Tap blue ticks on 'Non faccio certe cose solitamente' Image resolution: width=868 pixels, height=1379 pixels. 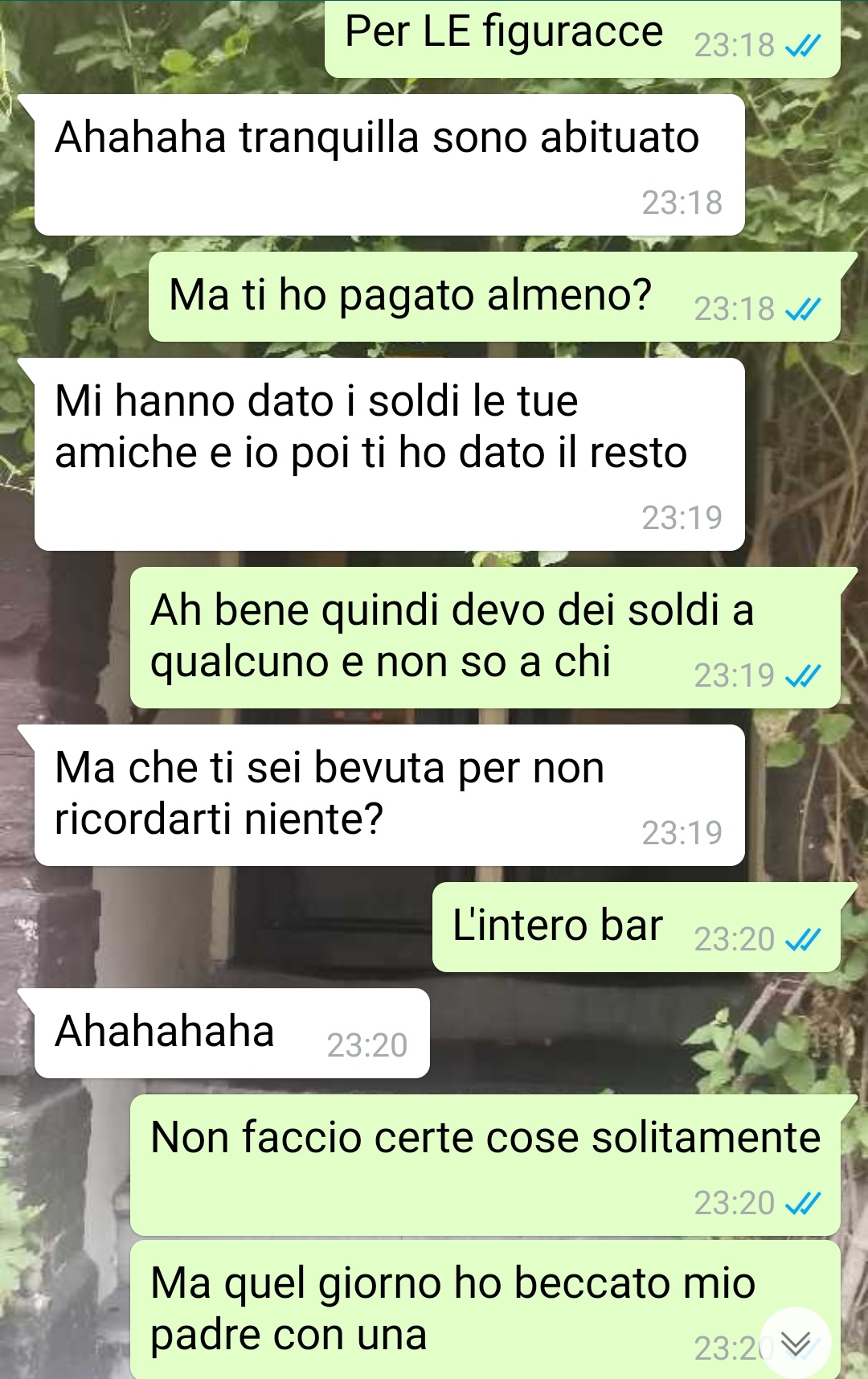802,1203
